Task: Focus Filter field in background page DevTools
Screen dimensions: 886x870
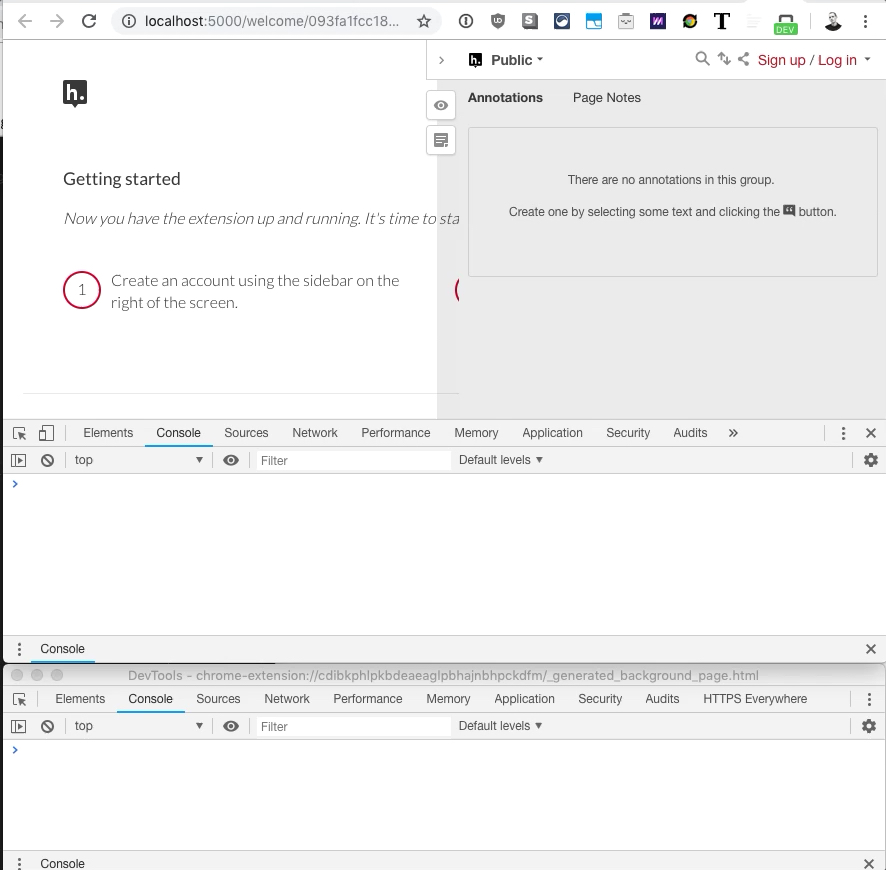Action: (x=354, y=727)
